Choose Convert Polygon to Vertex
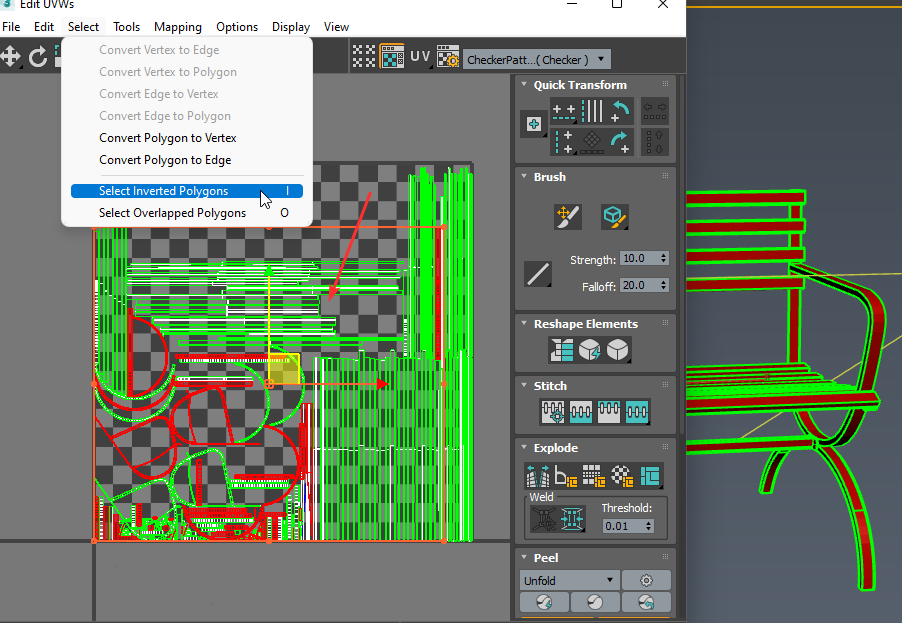 [x=168, y=138]
